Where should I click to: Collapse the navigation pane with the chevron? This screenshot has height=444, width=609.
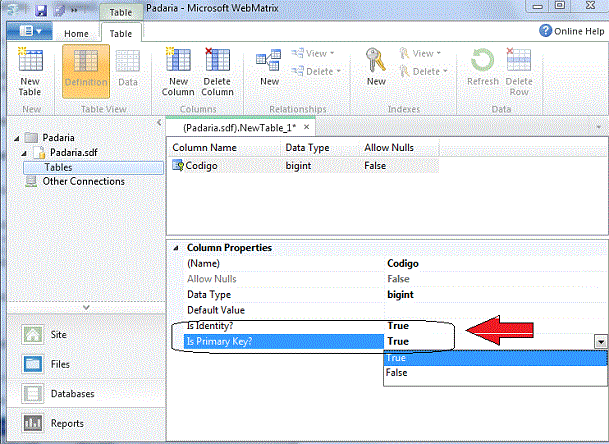click(159, 123)
